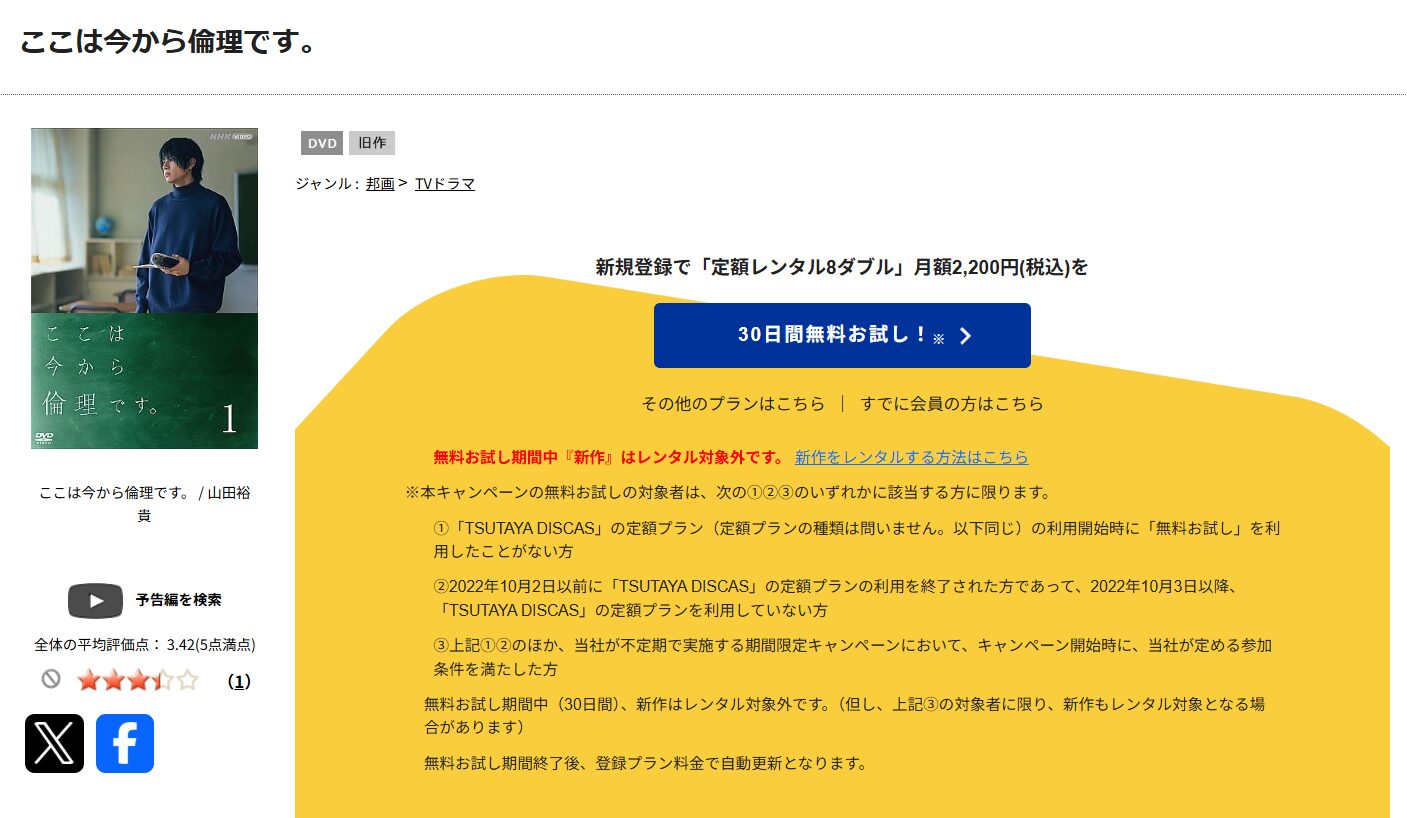Click condition ③ about 期間限定キャンペーン
Viewport: 1407px width, 818px height.
[x=853, y=657]
